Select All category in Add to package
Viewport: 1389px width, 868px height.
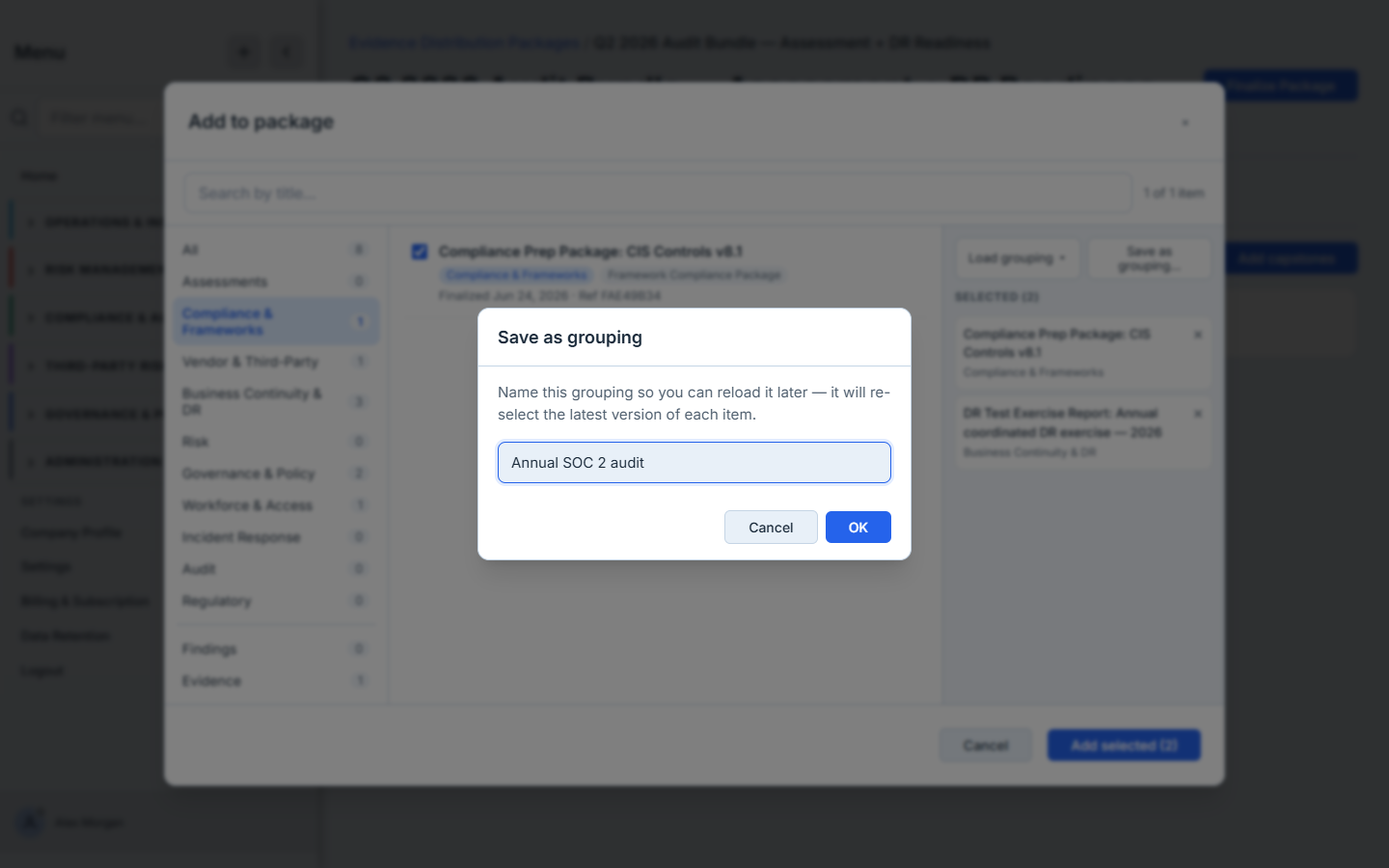(x=276, y=250)
